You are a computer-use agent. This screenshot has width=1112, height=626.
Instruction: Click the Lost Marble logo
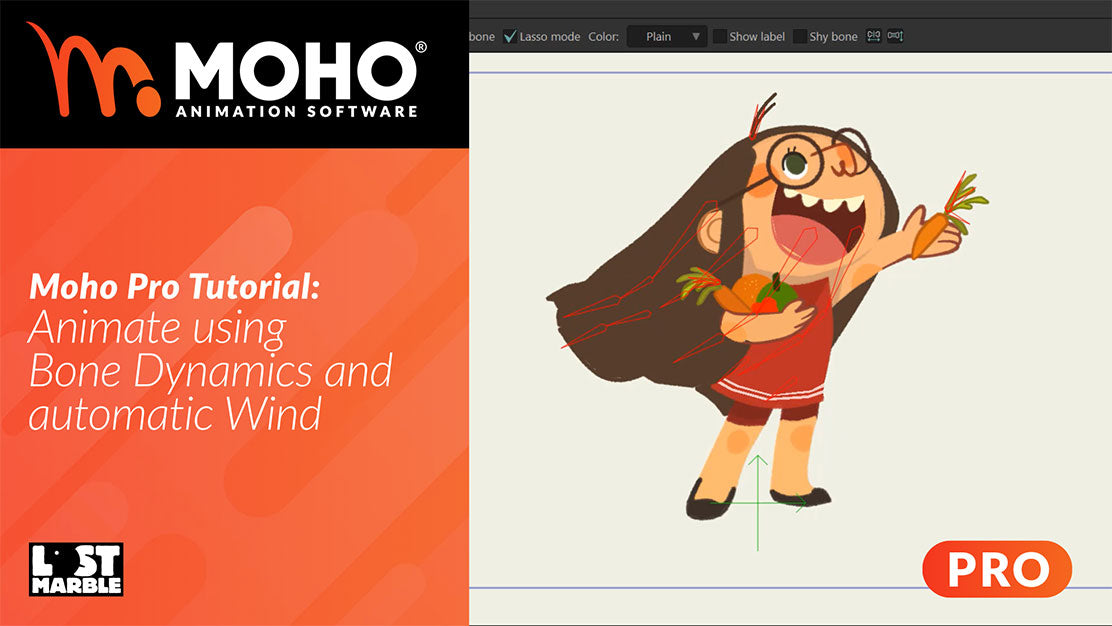point(75,569)
